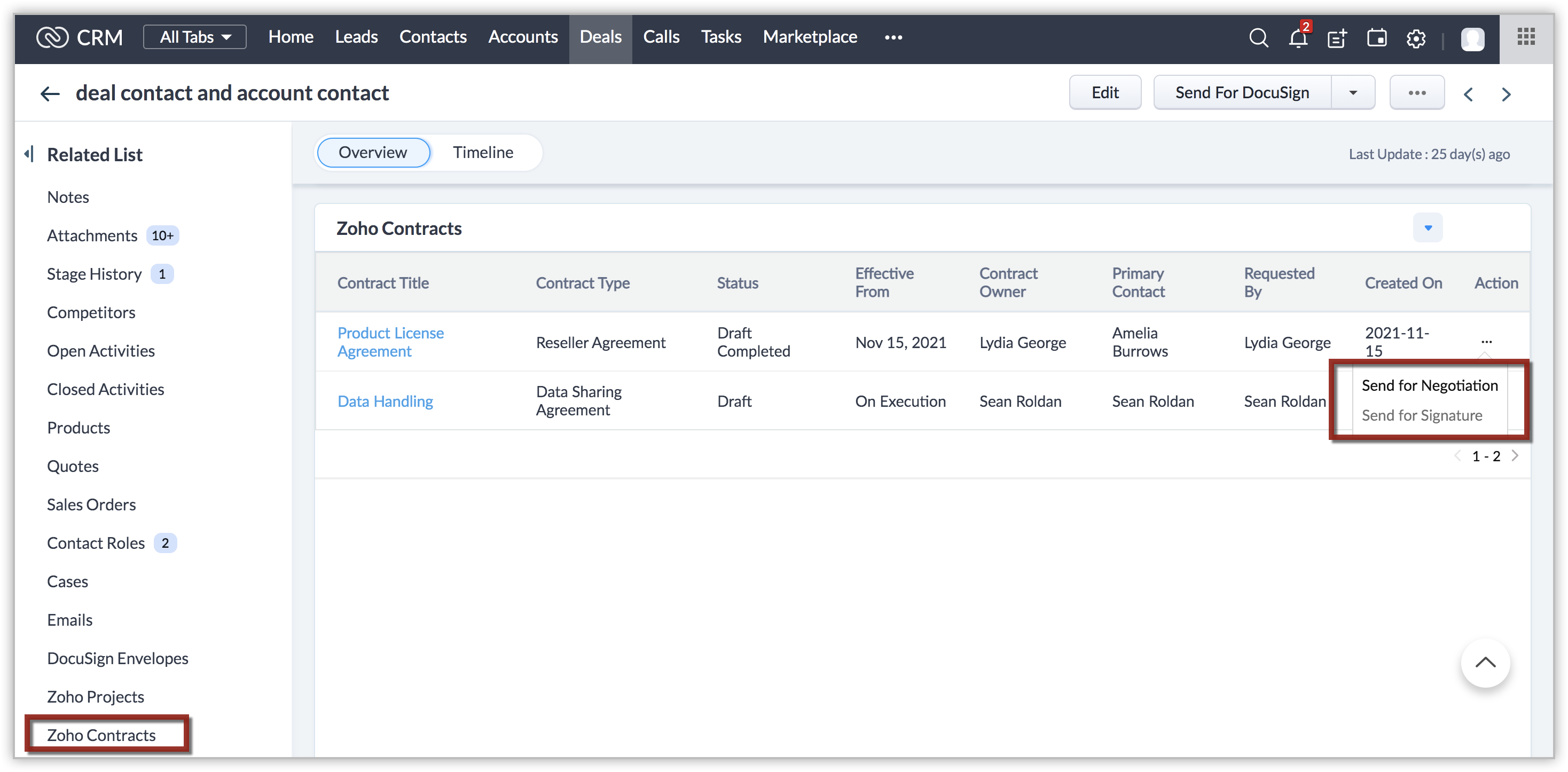This screenshot has height=772, width=1568.
Task: Open the Leads module tab
Action: (356, 37)
